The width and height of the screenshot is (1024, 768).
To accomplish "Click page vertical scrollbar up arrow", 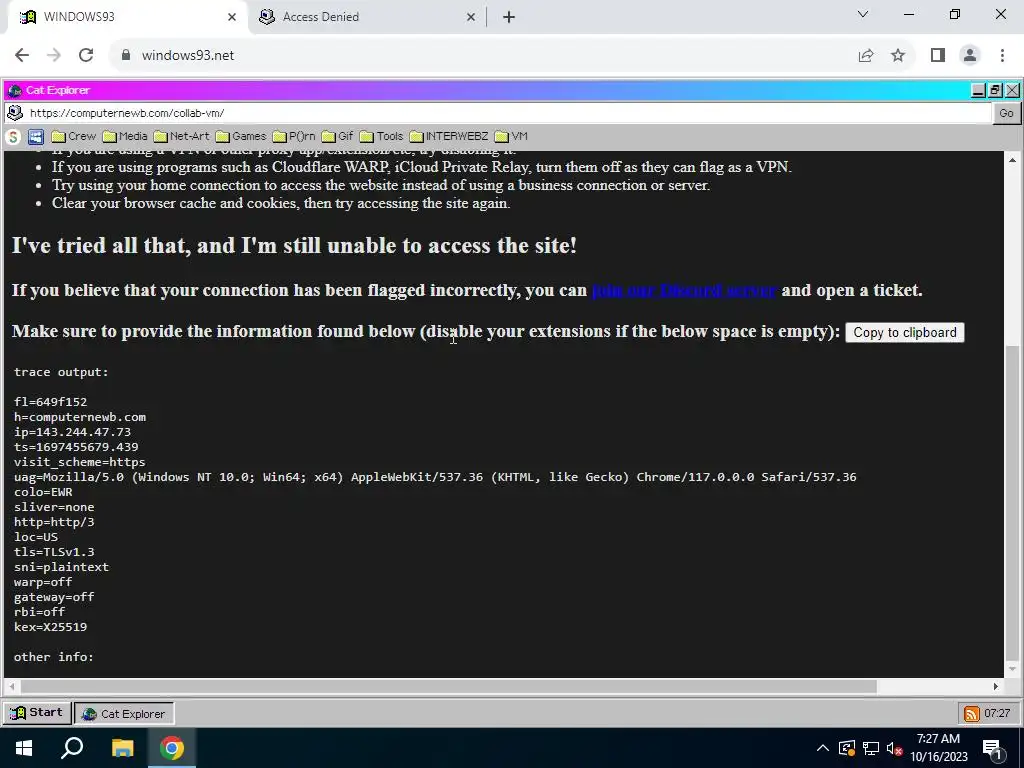I will tap(1012, 160).
